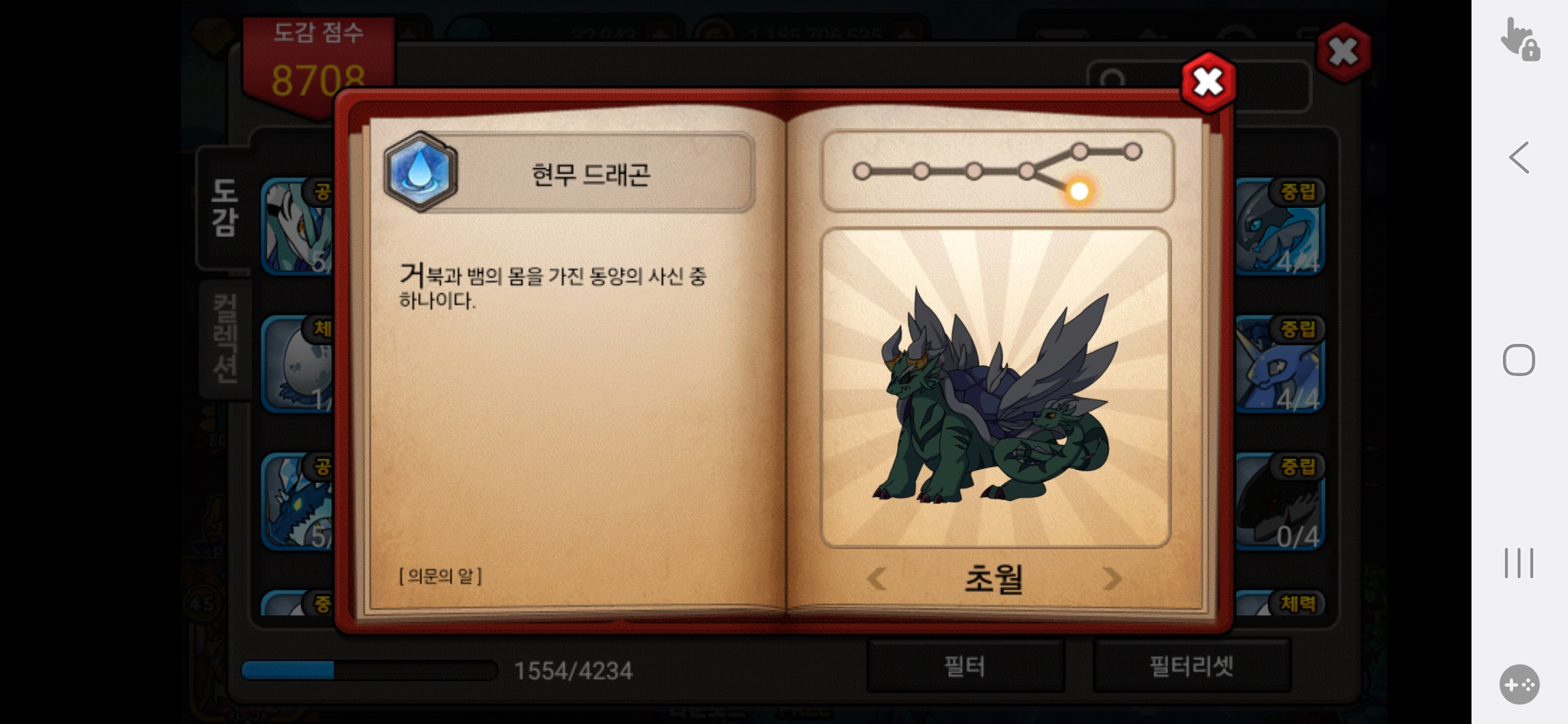Show next form with right arrow

coord(1112,579)
